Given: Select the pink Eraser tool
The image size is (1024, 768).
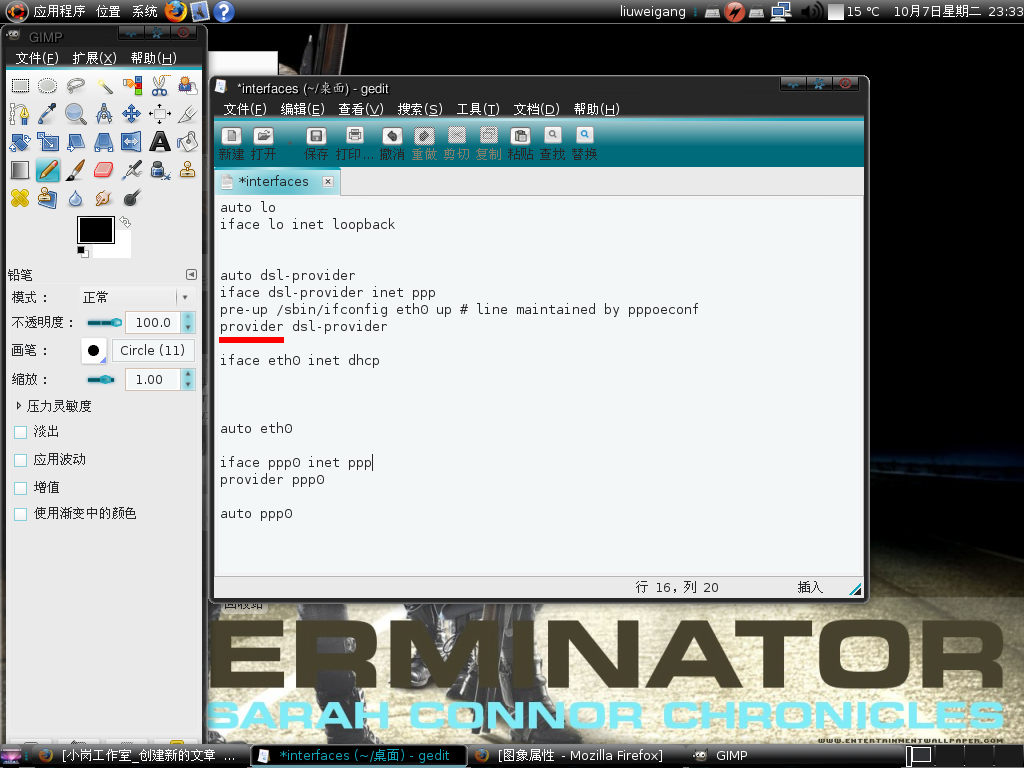Looking at the screenshot, I should (104, 170).
